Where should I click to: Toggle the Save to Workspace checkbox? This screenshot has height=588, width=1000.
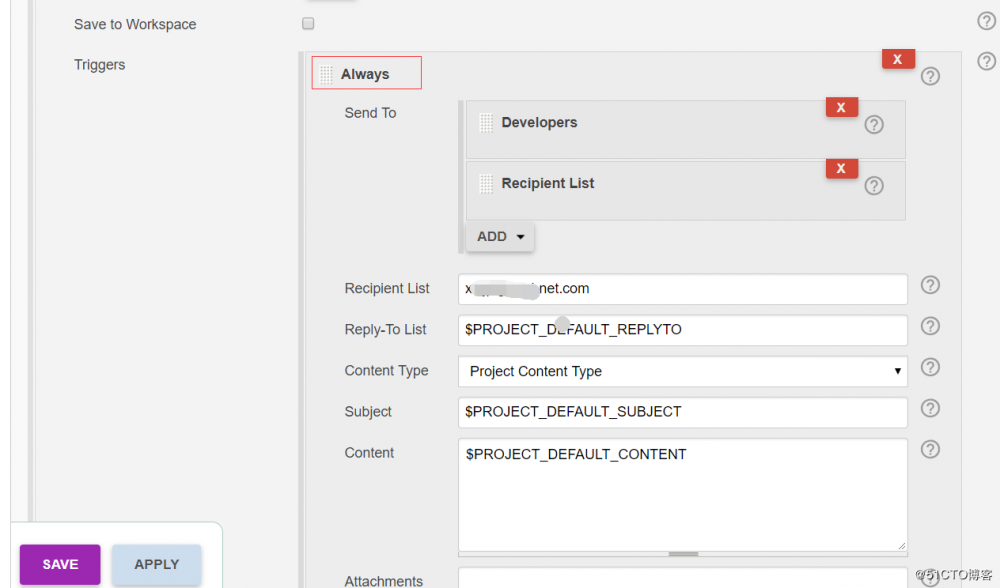pyautogui.click(x=308, y=23)
